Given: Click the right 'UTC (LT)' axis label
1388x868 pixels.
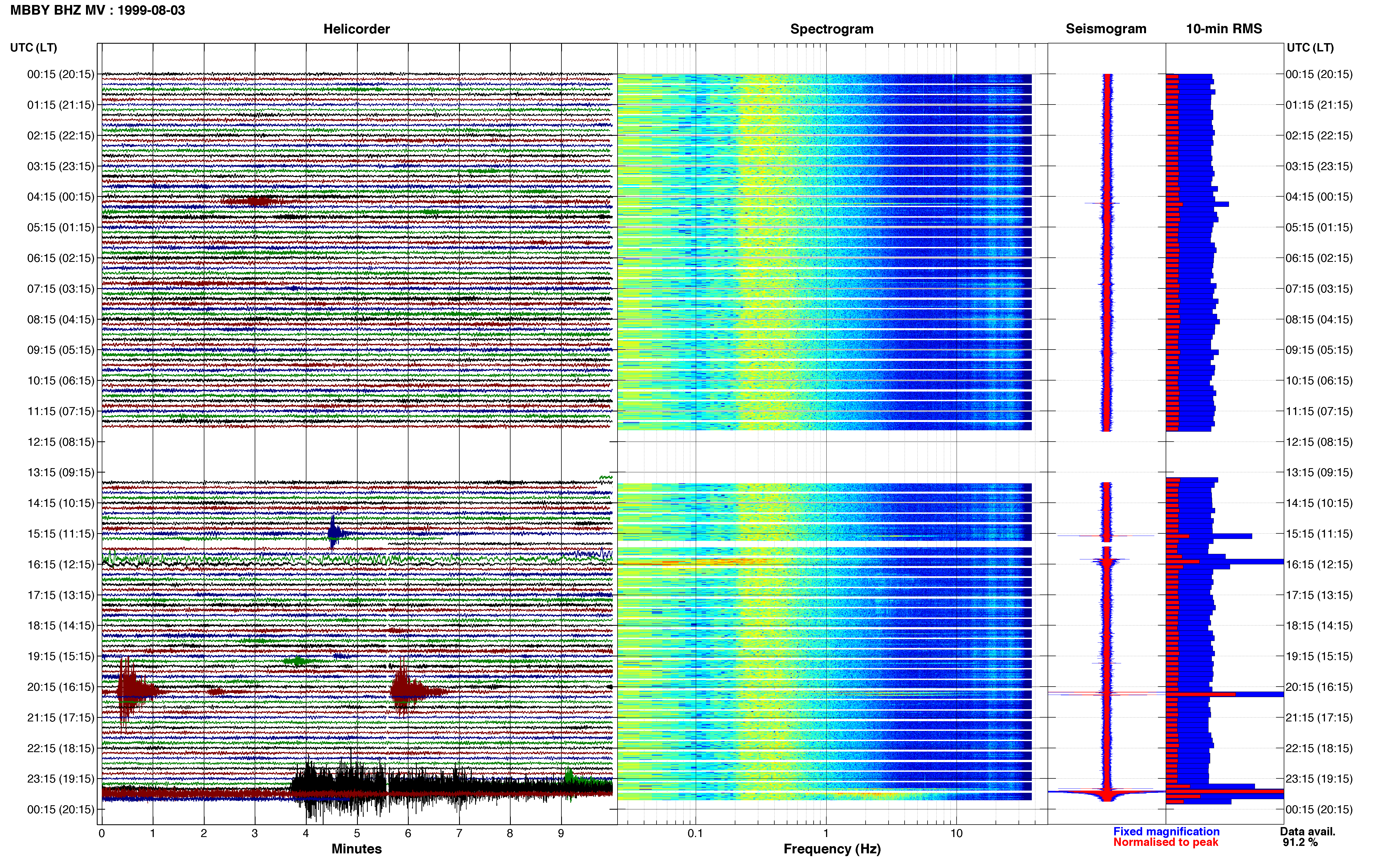Looking at the screenshot, I should pyautogui.click(x=1310, y=48).
